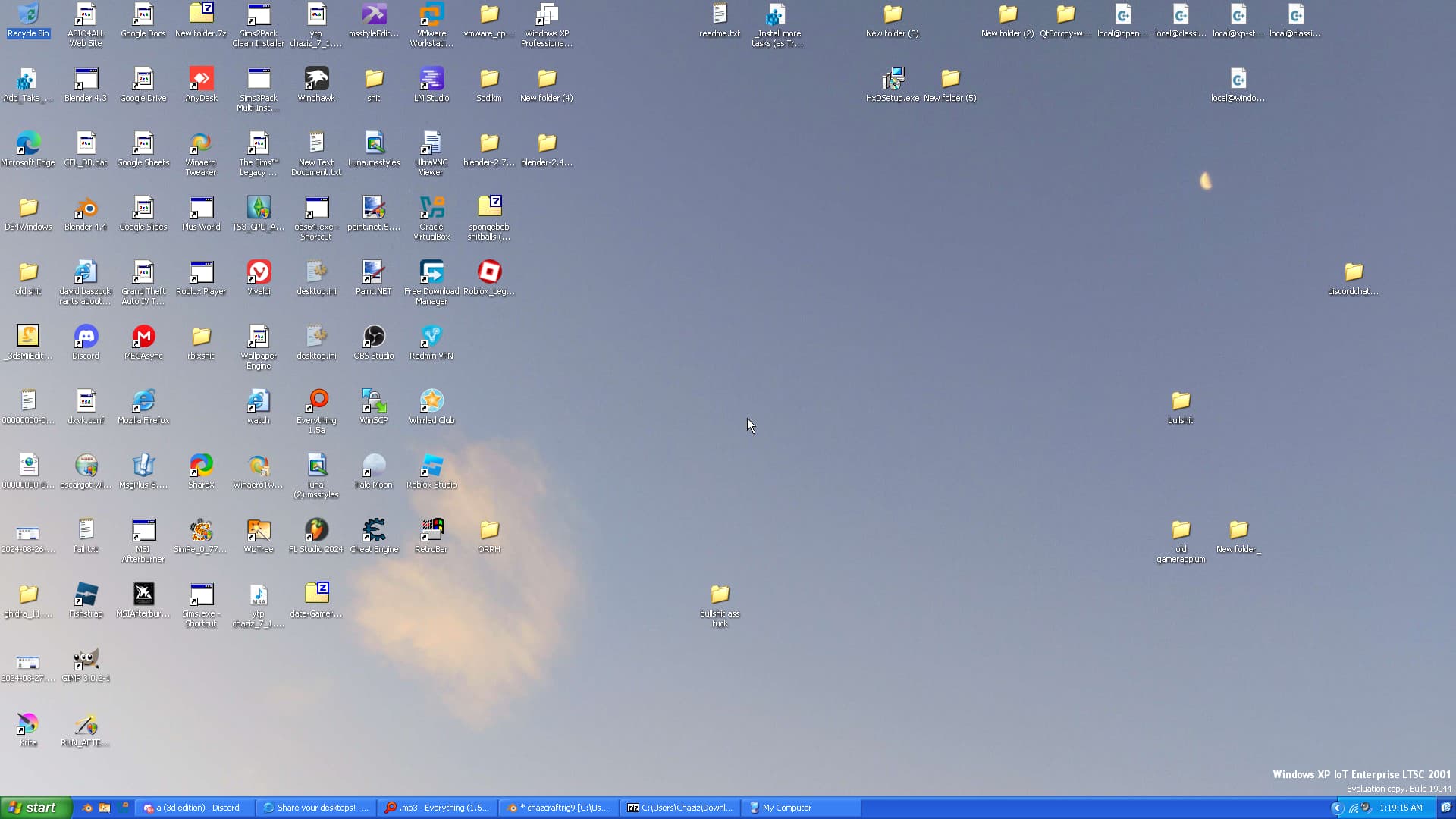Switch to 7-Zip C:\Users\Chaziz taskbar window
Screen dimensions: 1456x819
point(679,808)
